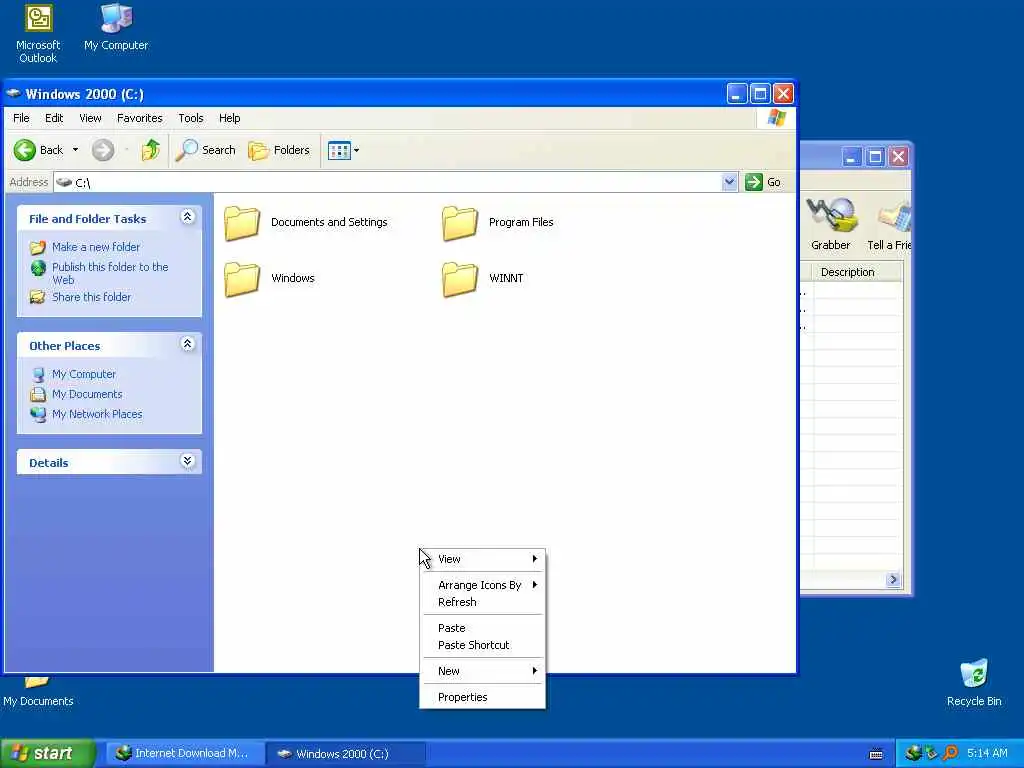Collapse the Other Places panel
The image size is (1024, 768).
tap(187, 344)
